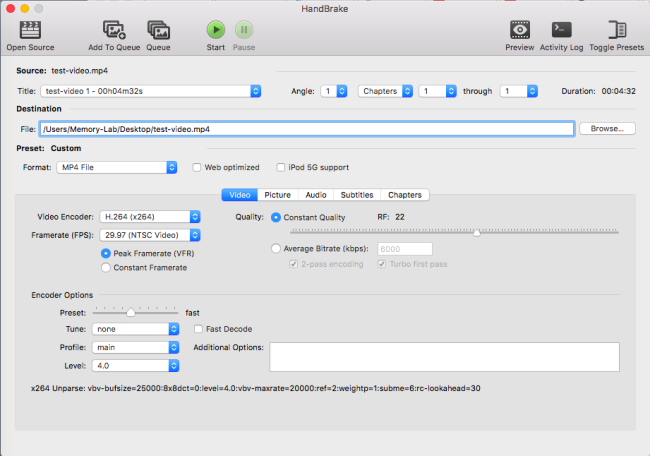Select the Average Bitrate (kbps) radio button
The image size is (650, 456).
(276, 249)
